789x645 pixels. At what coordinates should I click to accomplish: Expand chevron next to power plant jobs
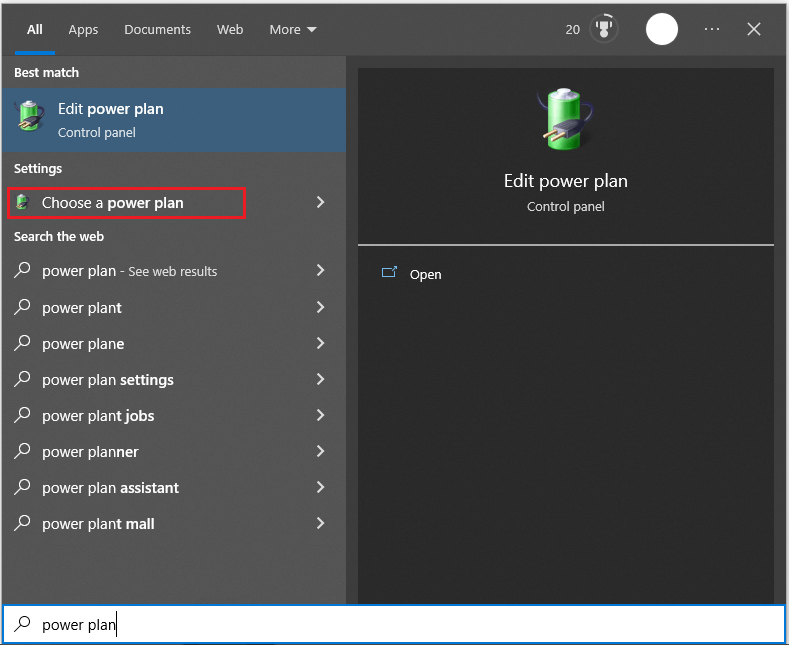click(320, 415)
